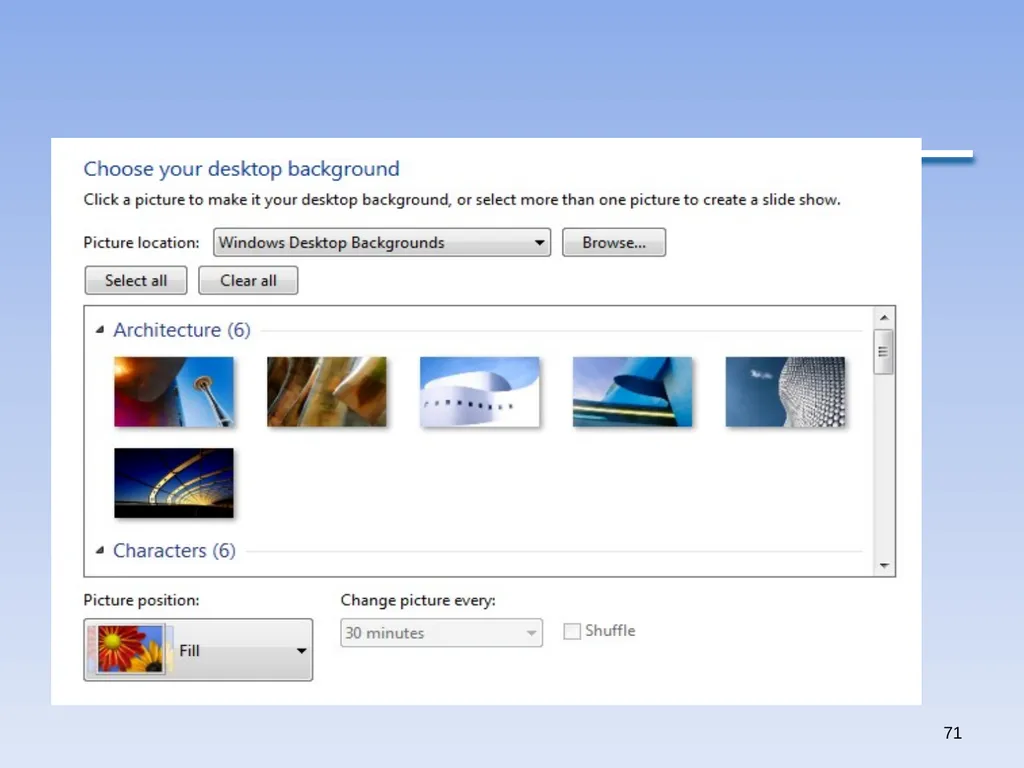The width and height of the screenshot is (1024, 768).
Task: Click the Browse... button
Action: [x=614, y=242]
